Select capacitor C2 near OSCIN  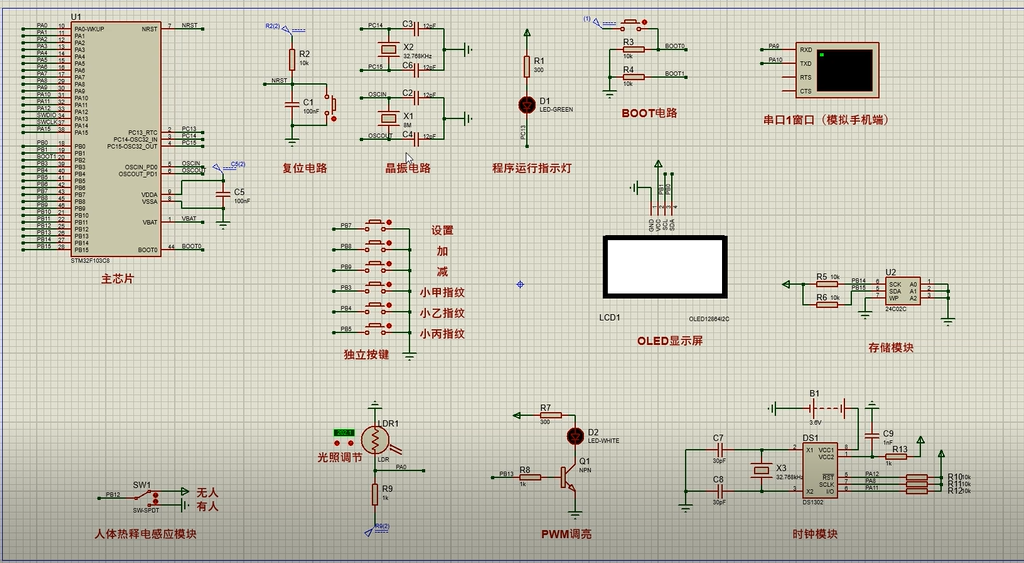point(416,97)
